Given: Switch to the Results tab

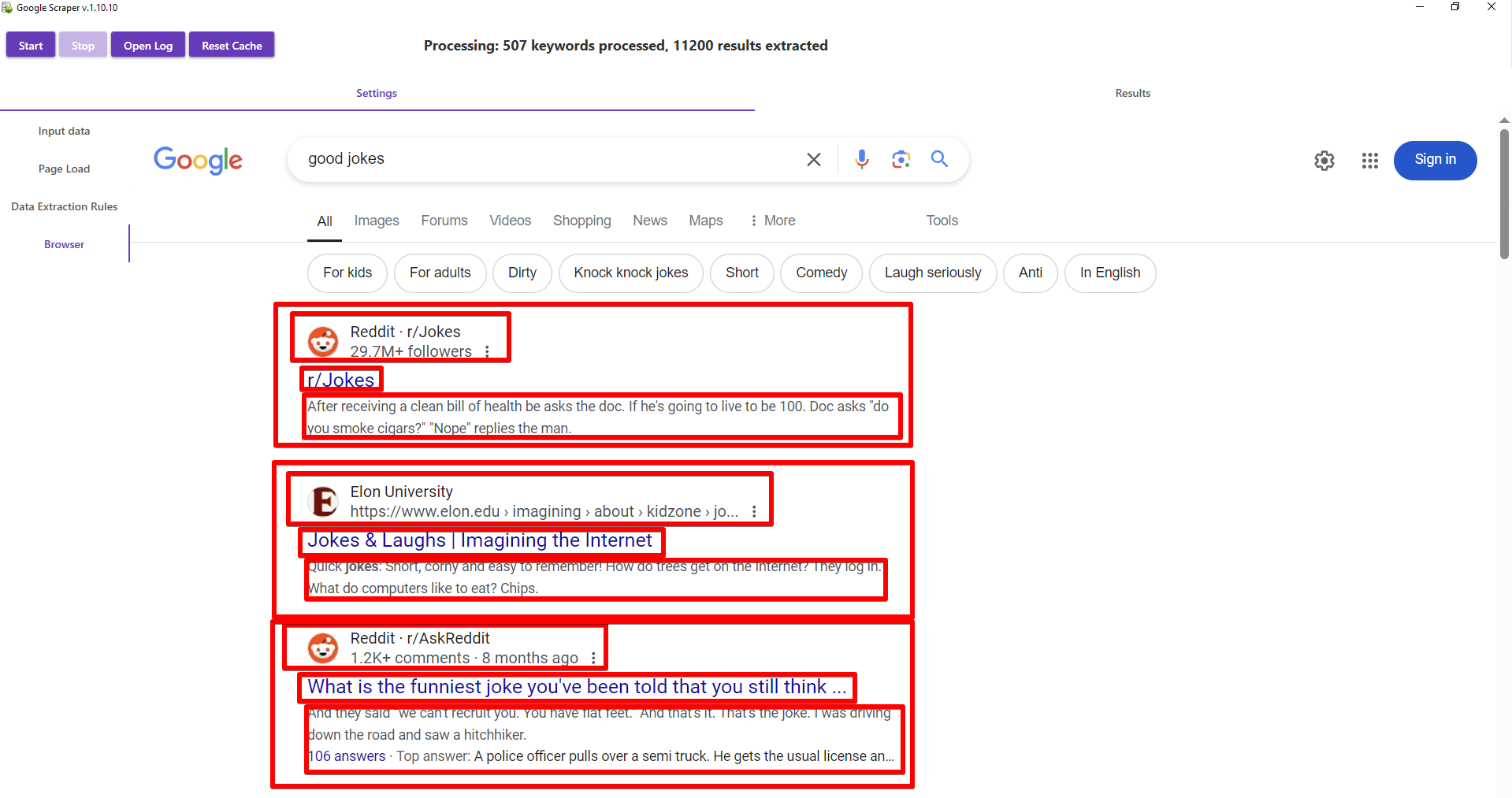Looking at the screenshot, I should [1132, 93].
